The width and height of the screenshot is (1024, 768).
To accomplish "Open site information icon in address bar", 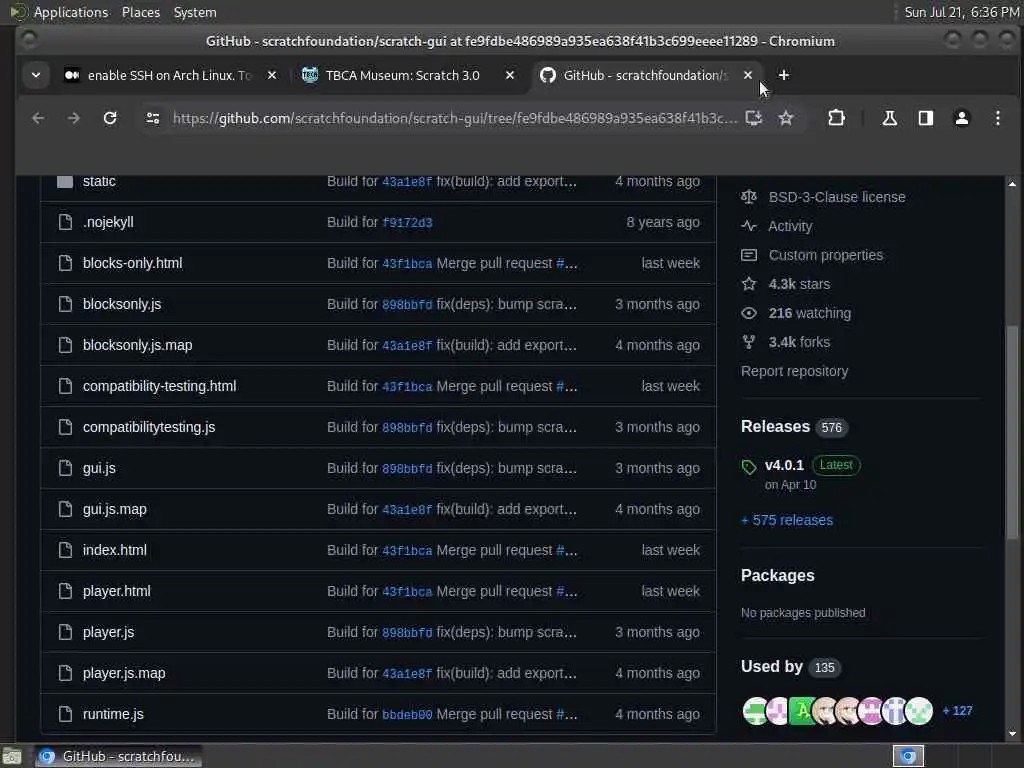I will 153,118.
